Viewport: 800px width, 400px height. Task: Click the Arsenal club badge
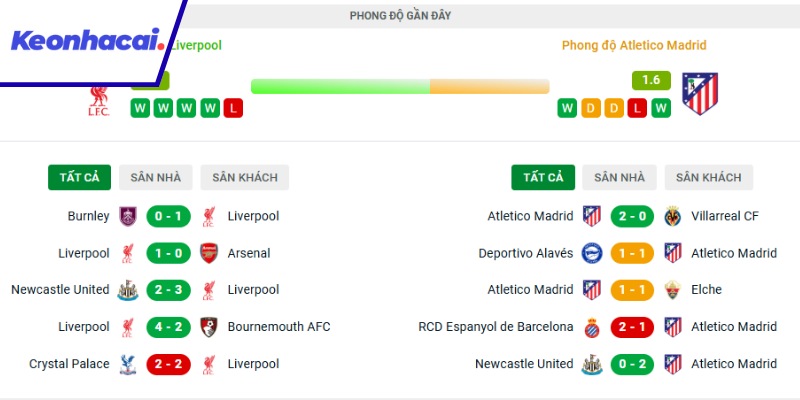click(209, 253)
